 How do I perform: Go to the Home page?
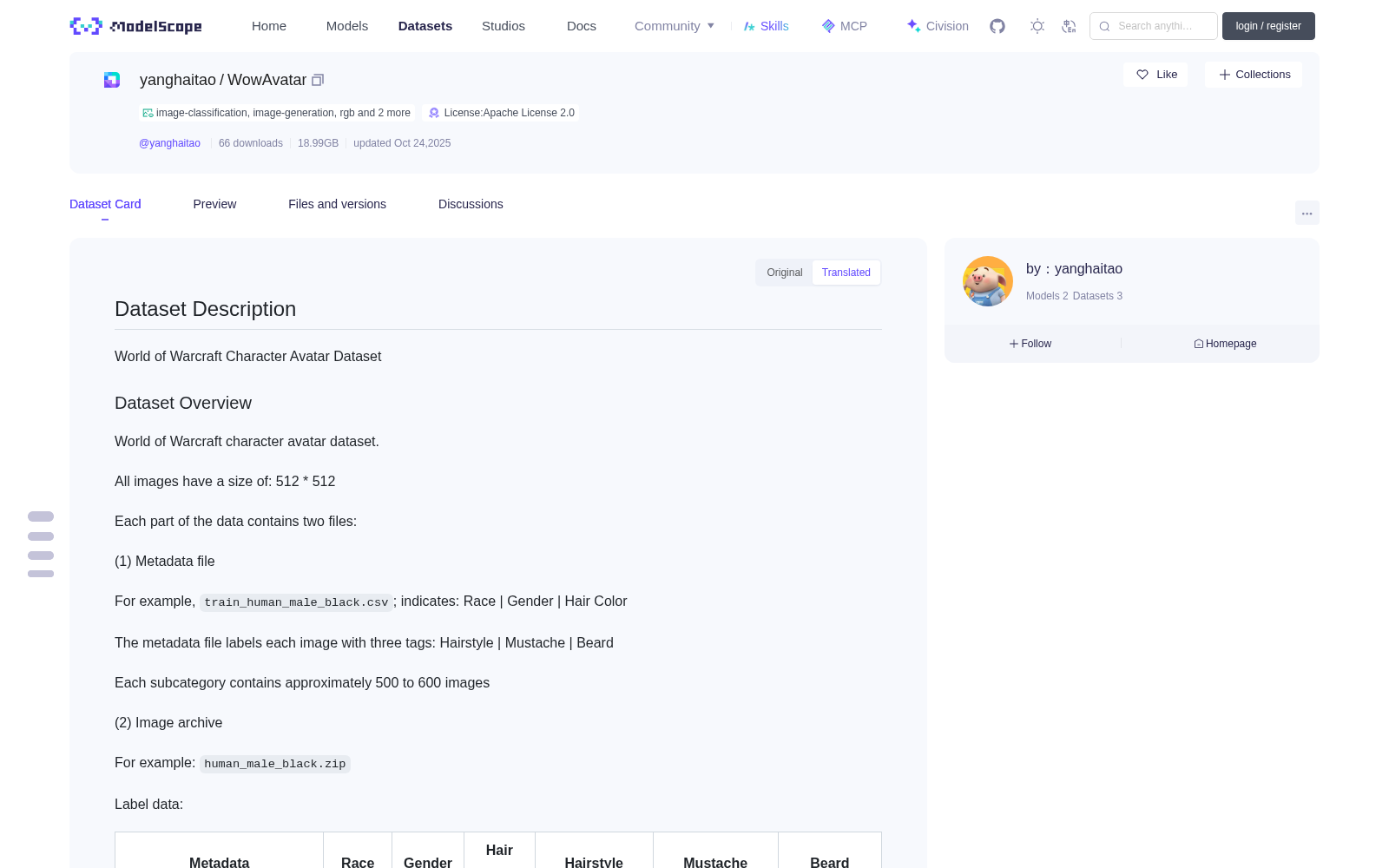[269, 26]
